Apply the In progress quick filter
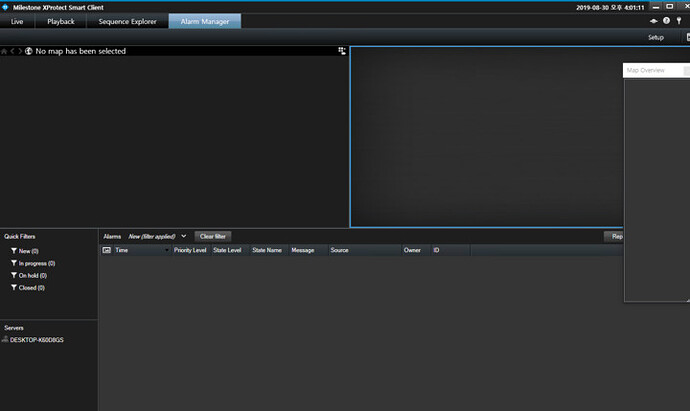690x411 pixels. click(36, 263)
